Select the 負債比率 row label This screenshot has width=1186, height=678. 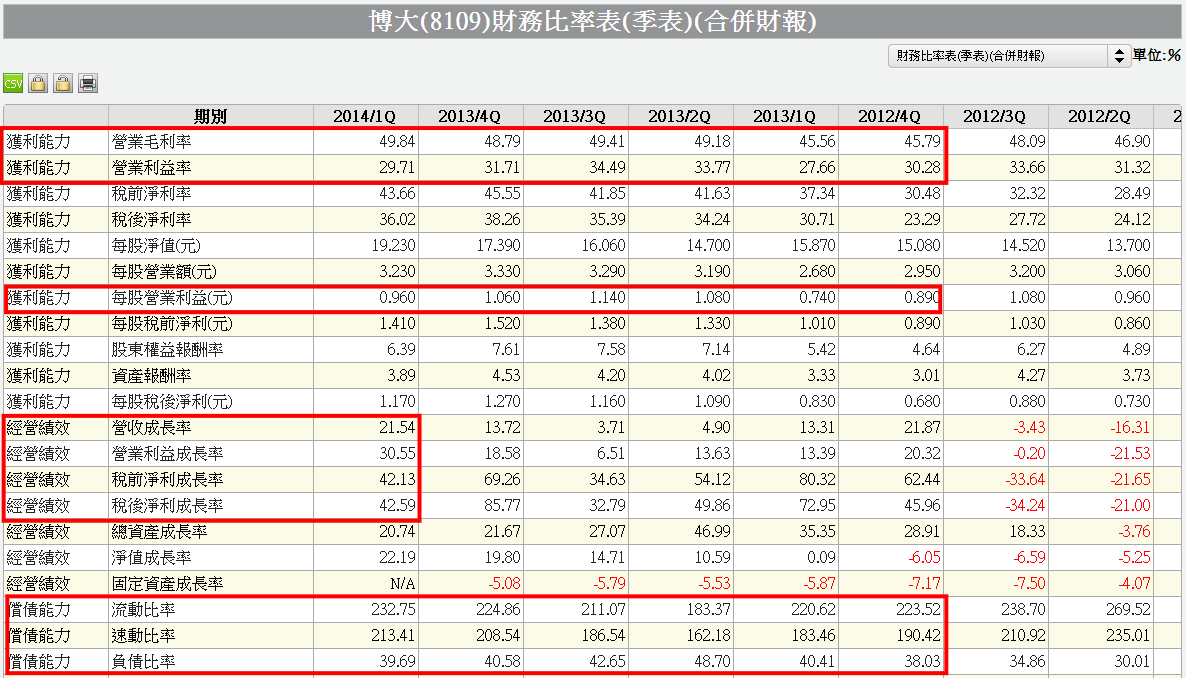[x=143, y=662]
